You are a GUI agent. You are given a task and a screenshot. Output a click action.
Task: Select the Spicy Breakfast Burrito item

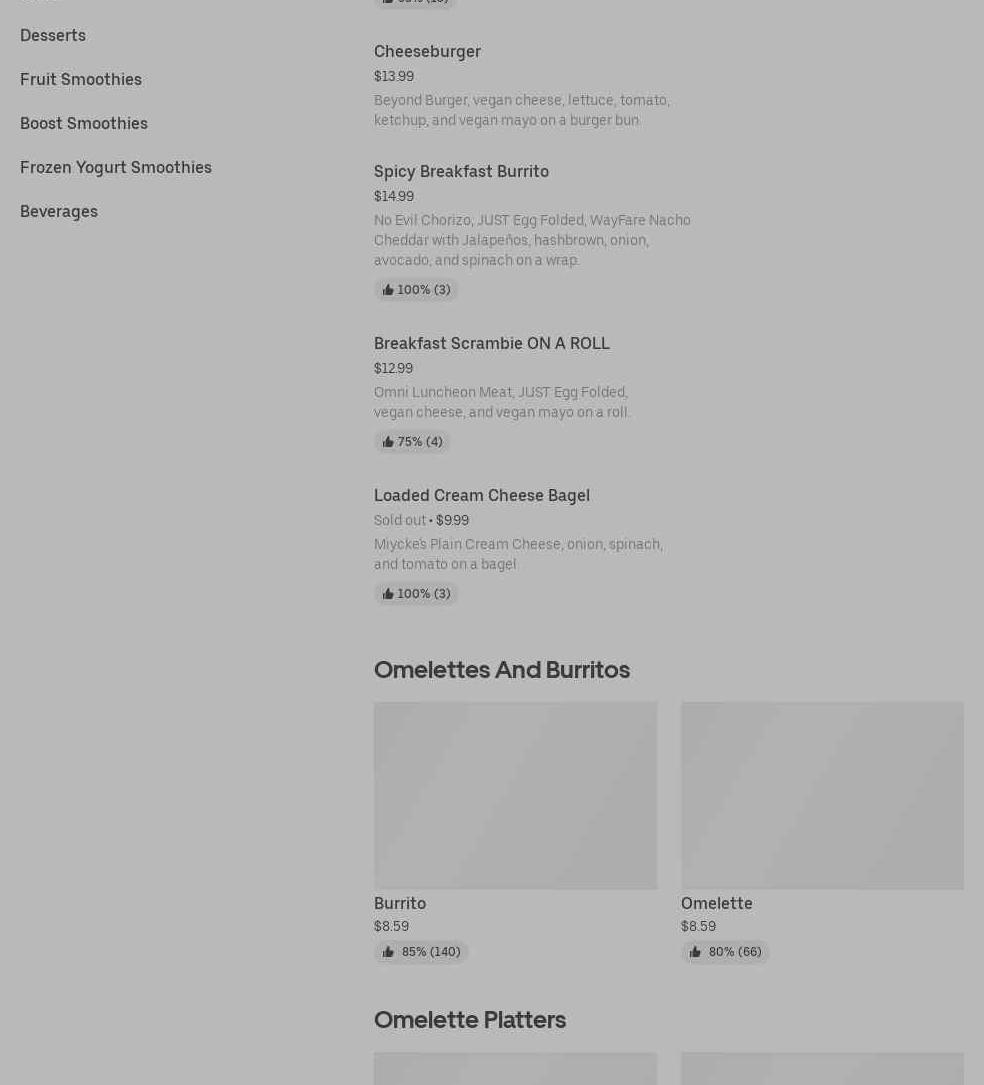tap(461, 171)
